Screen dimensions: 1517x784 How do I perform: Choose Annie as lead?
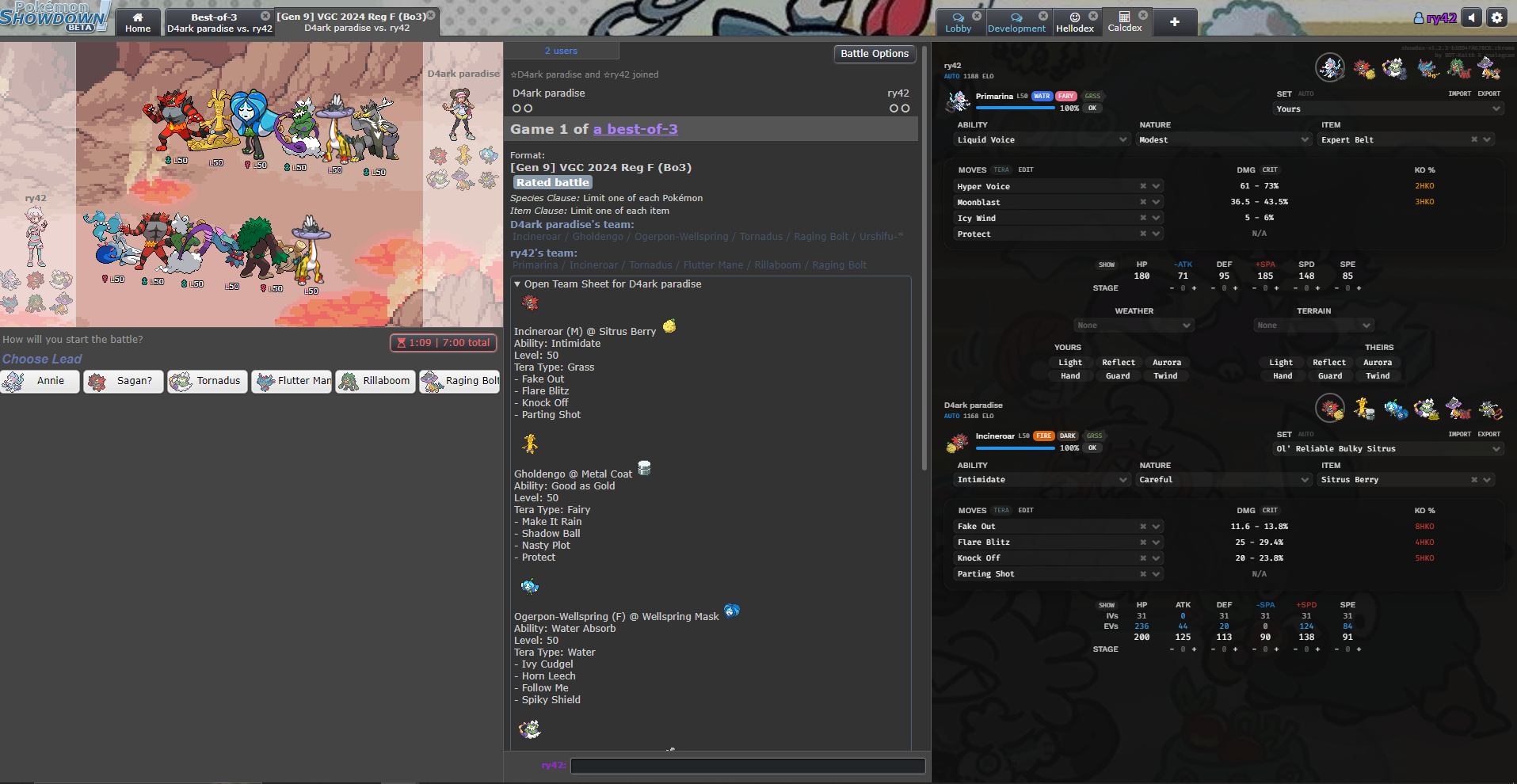40,381
